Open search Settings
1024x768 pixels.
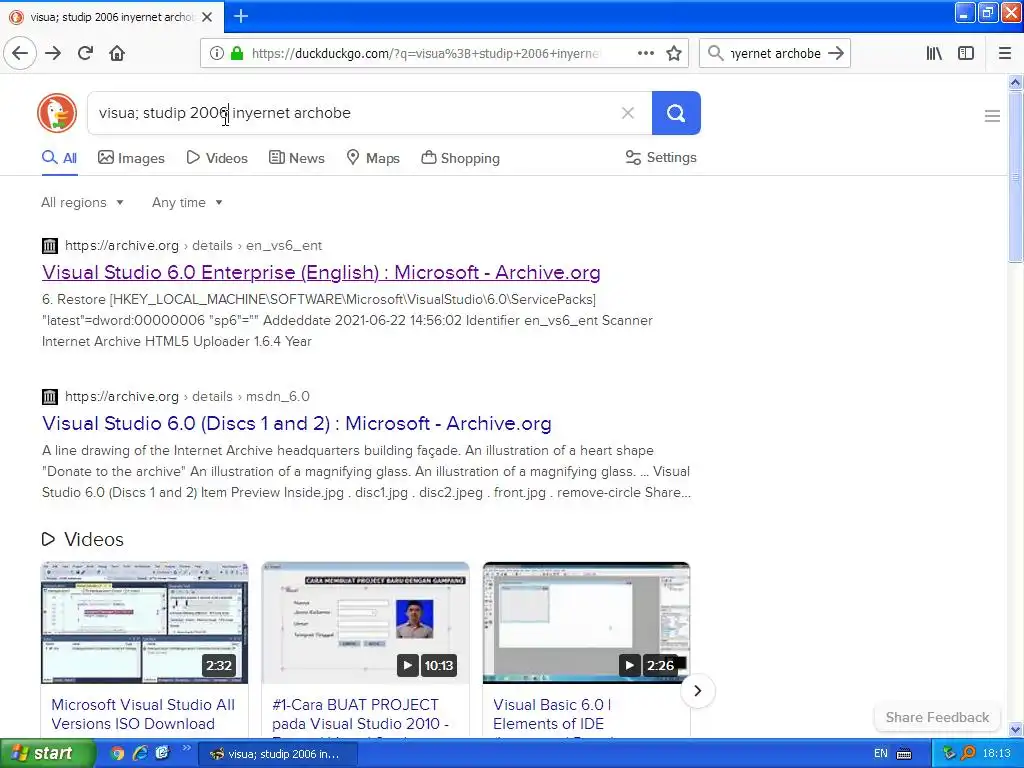click(661, 157)
